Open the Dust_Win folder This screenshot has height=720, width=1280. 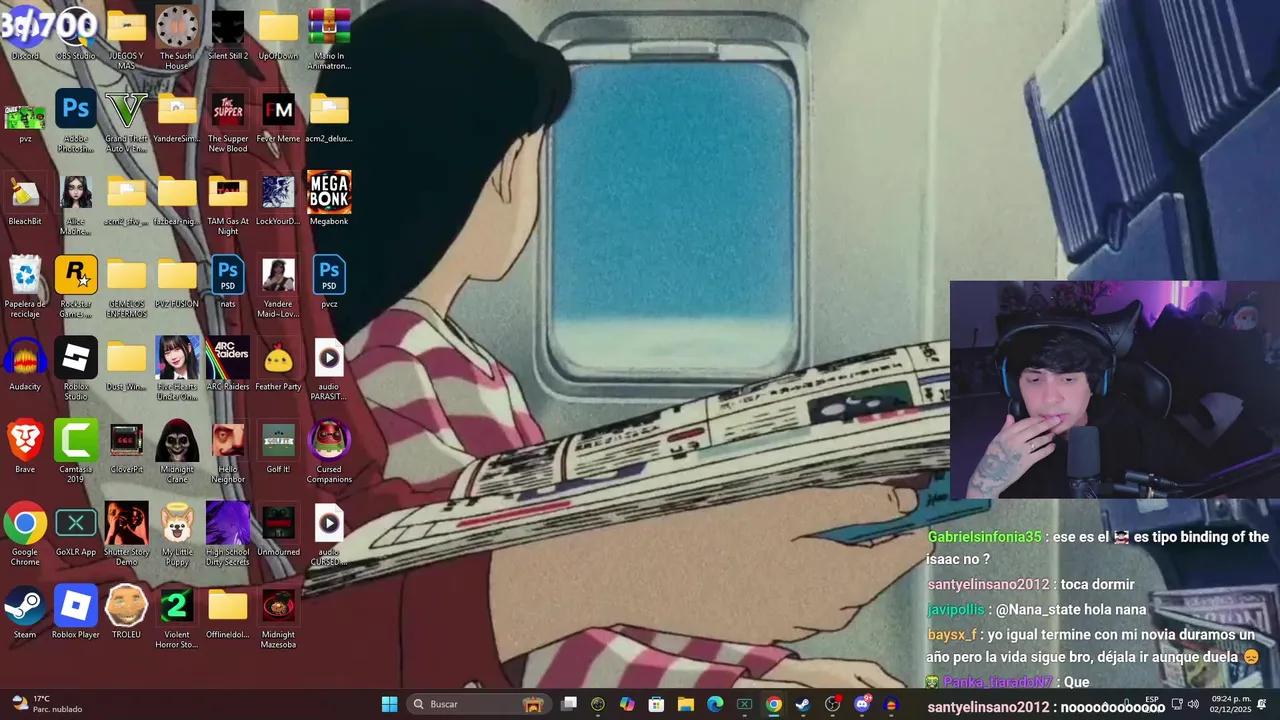[x=126, y=365]
